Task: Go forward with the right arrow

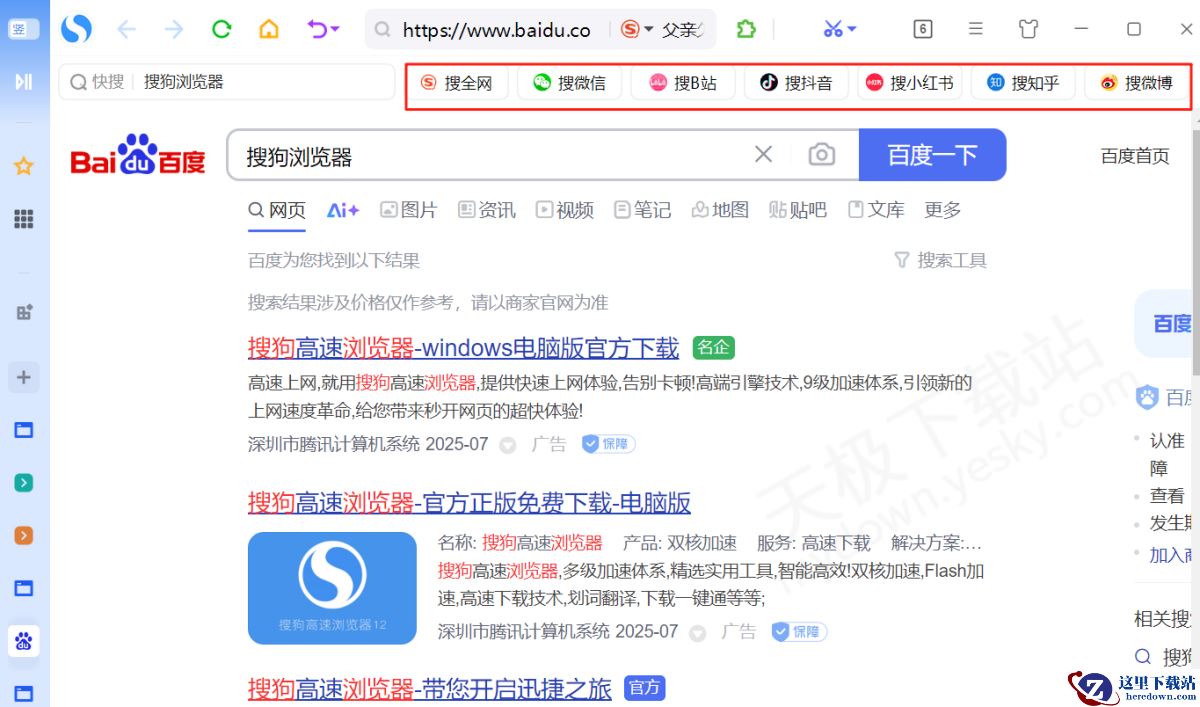Action: [x=174, y=30]
